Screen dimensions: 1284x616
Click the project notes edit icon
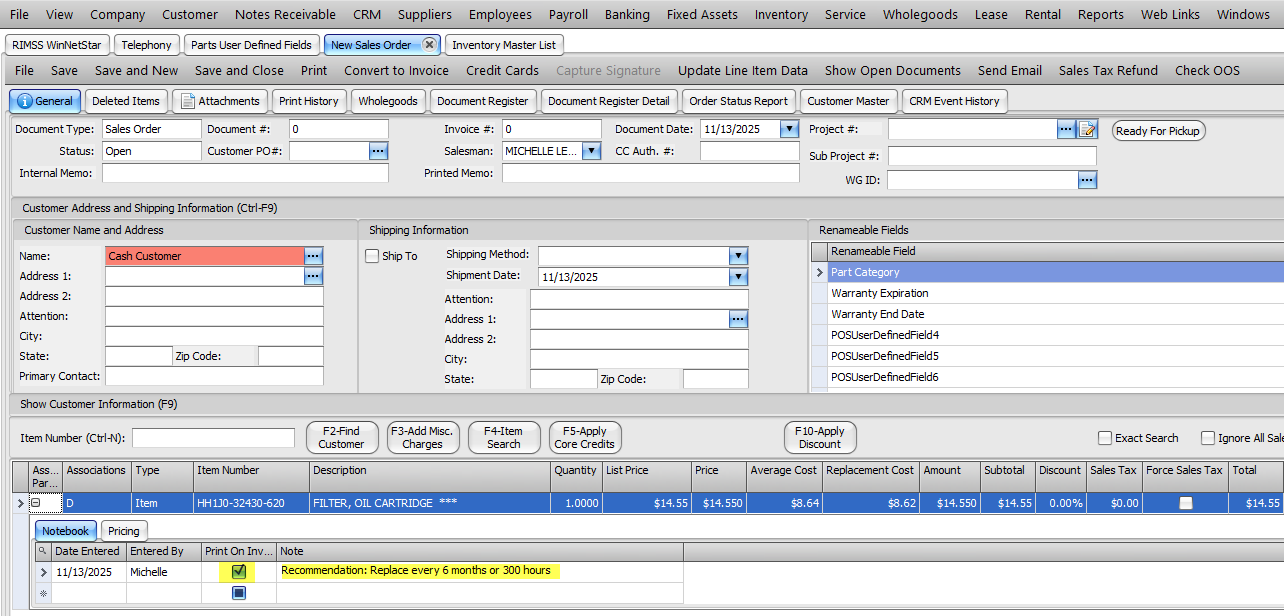pyautogui.click(x=1088, y=130)
